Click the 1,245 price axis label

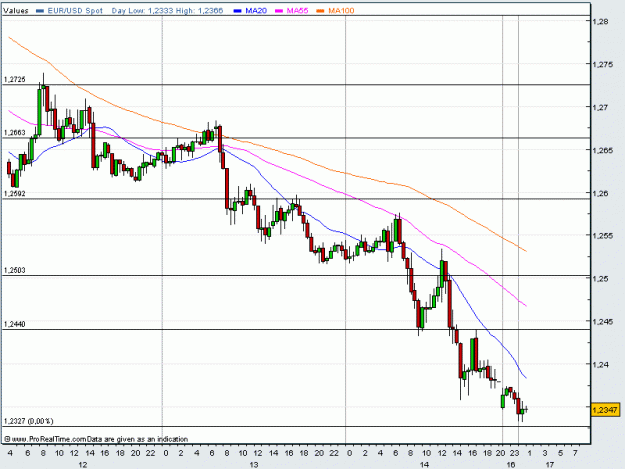[603, 322]
